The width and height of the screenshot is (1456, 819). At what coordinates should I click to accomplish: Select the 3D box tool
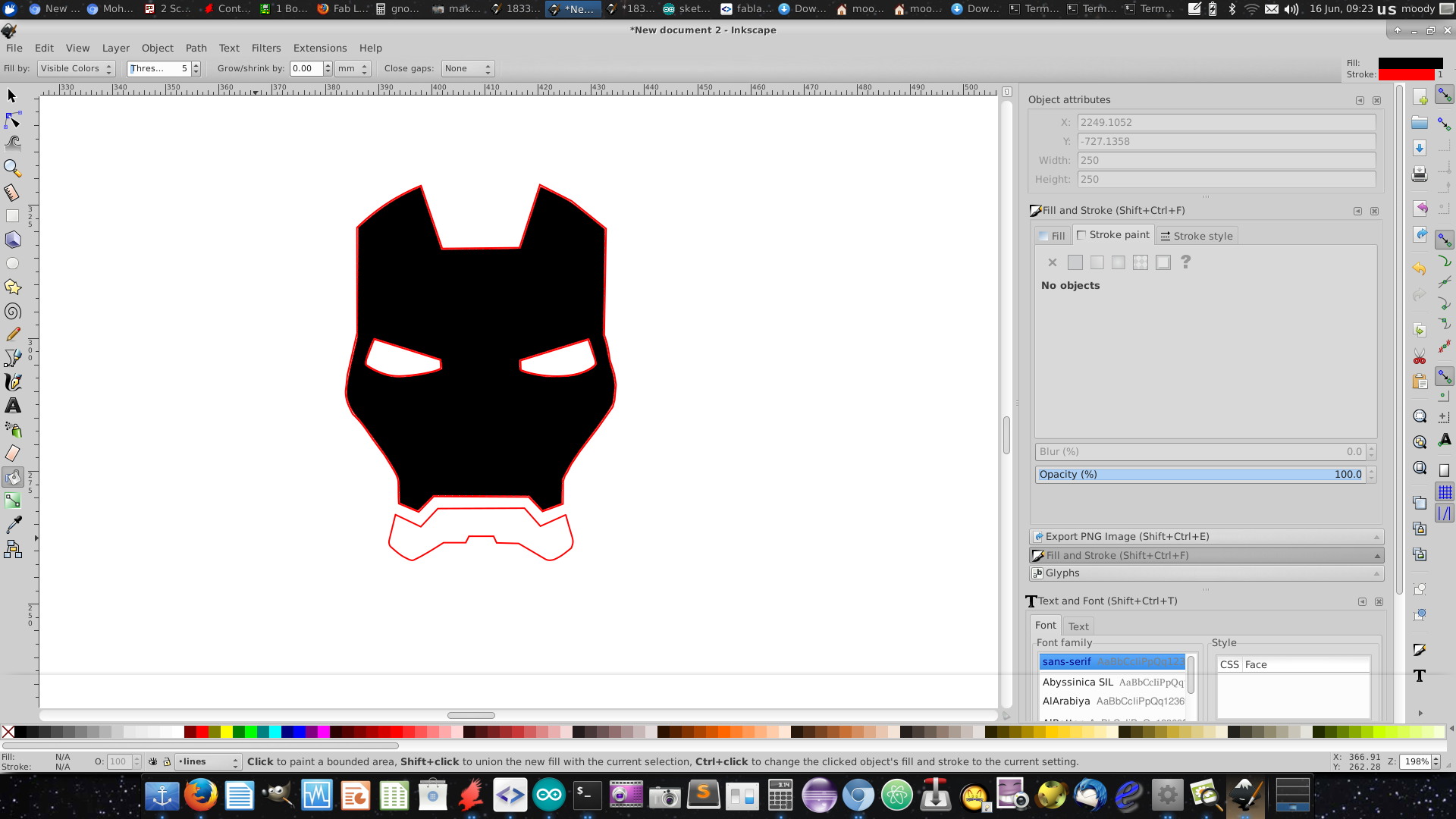pos(12,240)
